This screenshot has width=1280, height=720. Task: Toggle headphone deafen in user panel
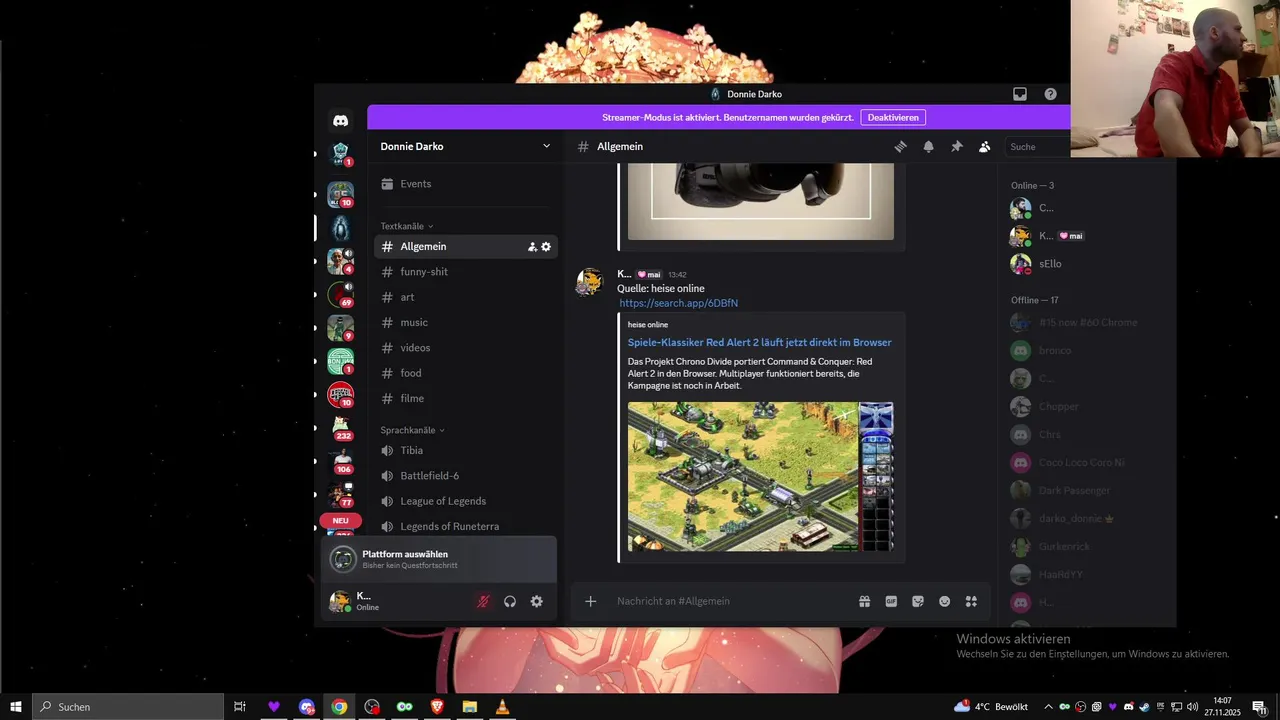coord(510,601)
